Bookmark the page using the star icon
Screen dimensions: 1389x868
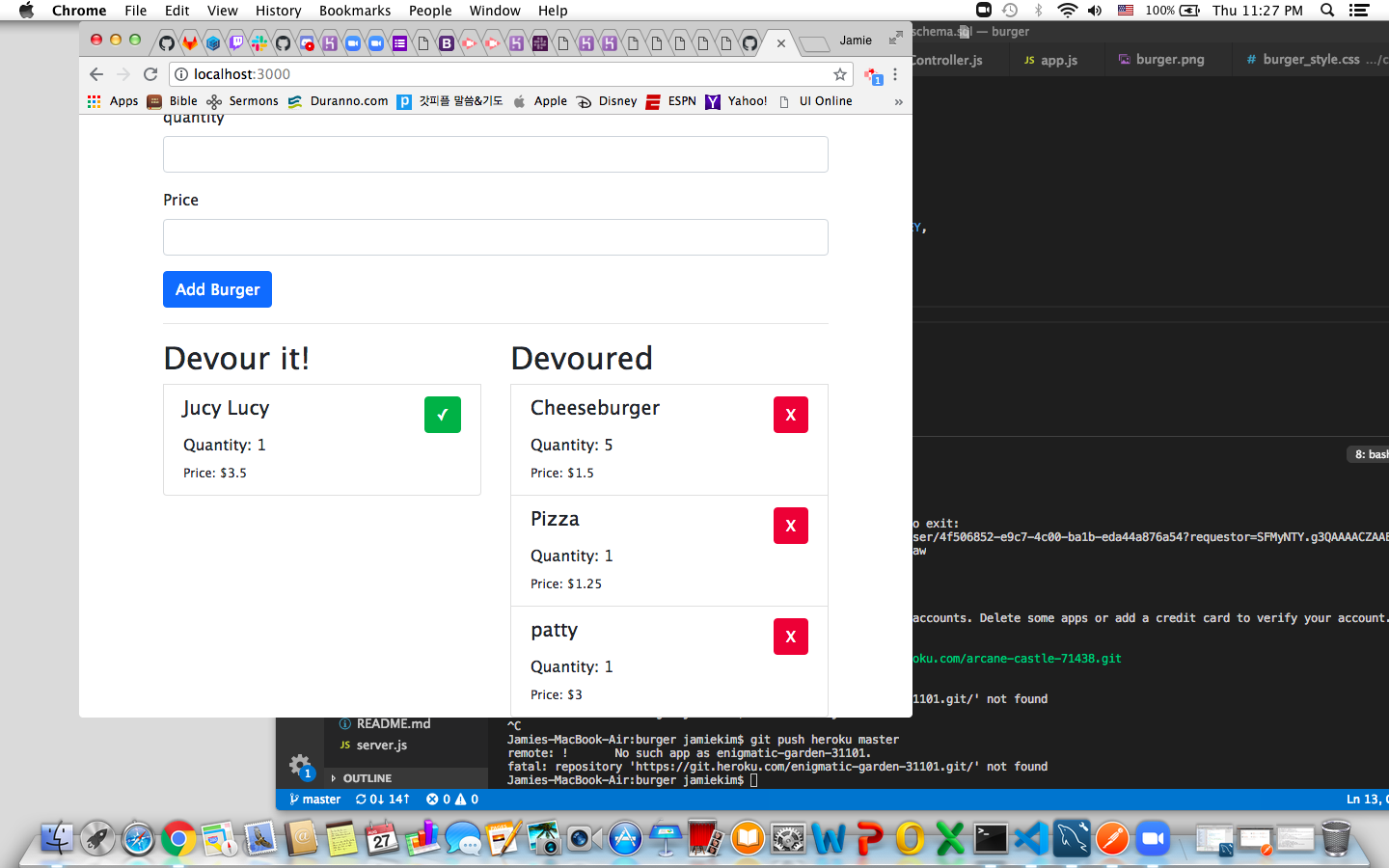839,74
